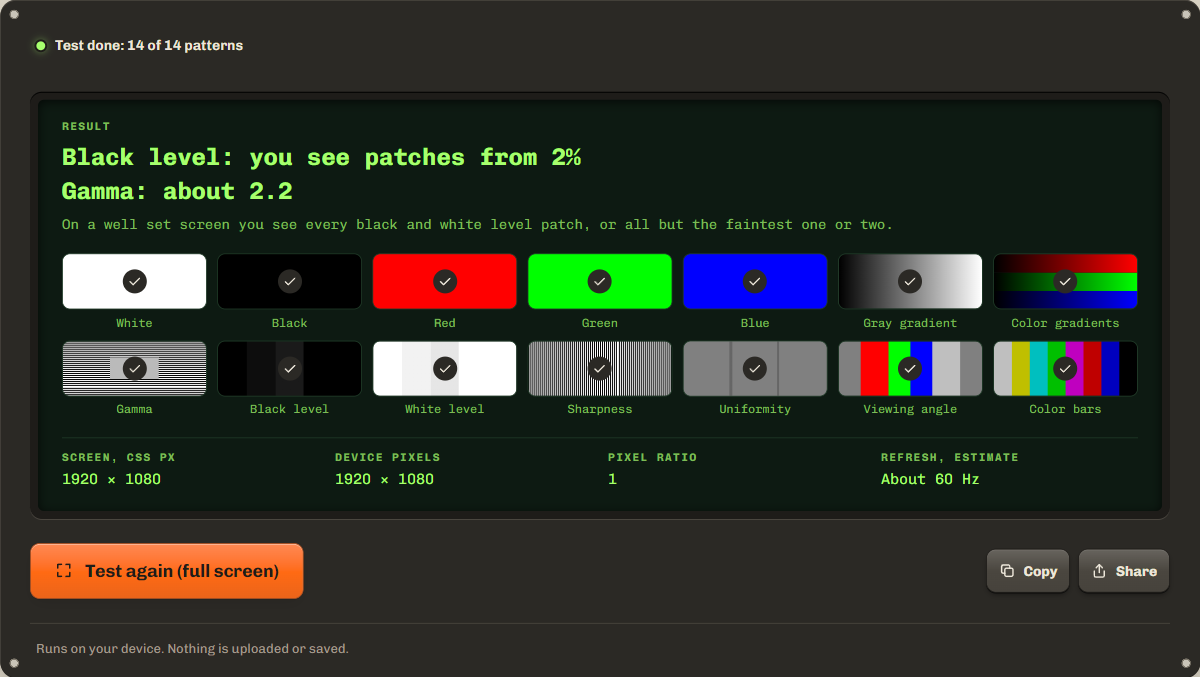Viewport: 1200px width, 677px height.
Task: Click the 'REFRESH, ESTIMATE' label
Action: [x=950, y=457]
